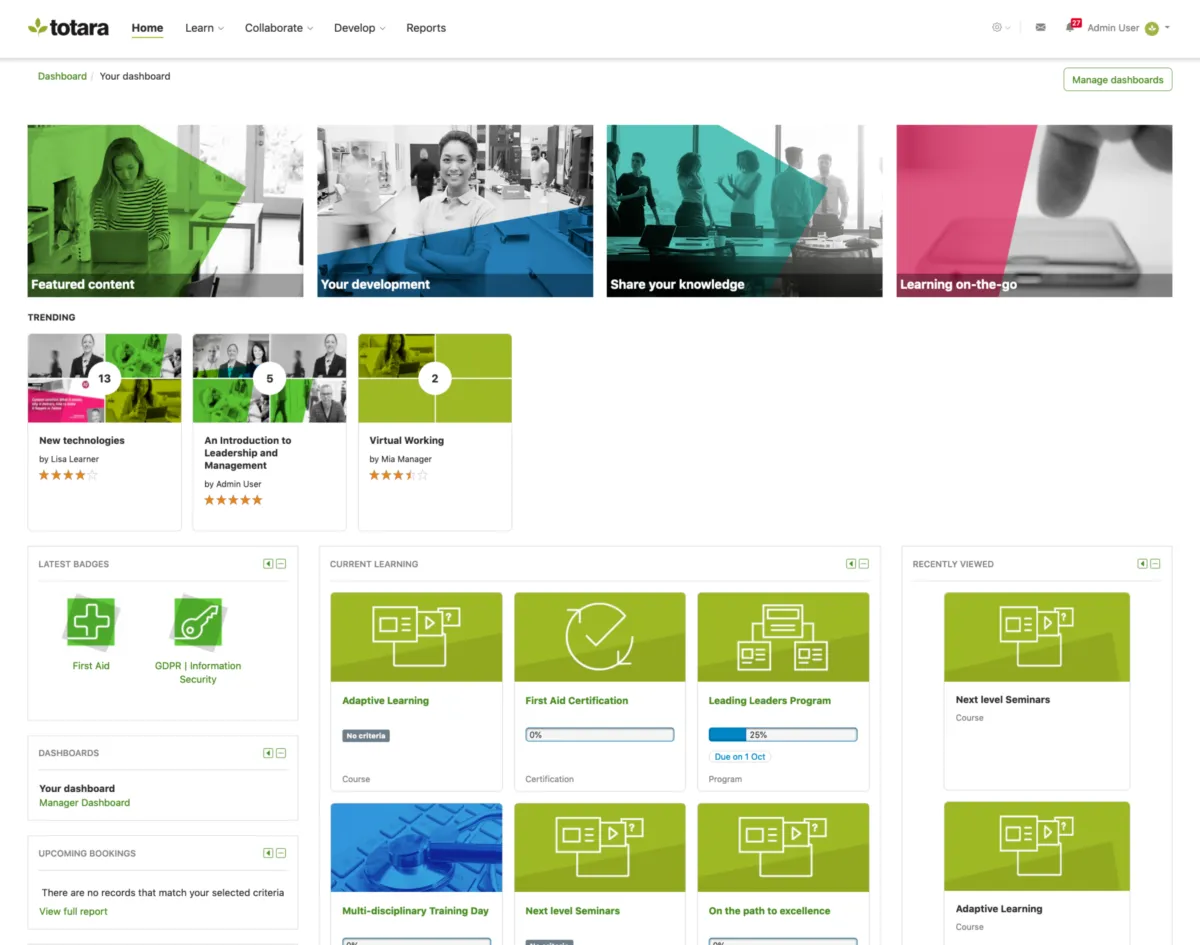Viewport: 1200px width, 945px height.
Task: Click the Leading Leaders Program tile icon
Action: (783, 637)
